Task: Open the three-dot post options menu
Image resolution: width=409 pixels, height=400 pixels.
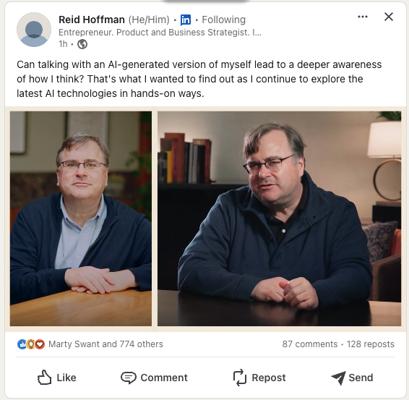Action: 362,17
